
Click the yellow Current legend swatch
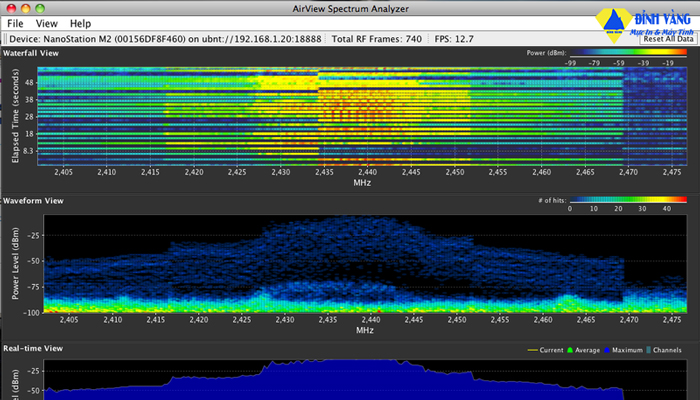point(533,350)
